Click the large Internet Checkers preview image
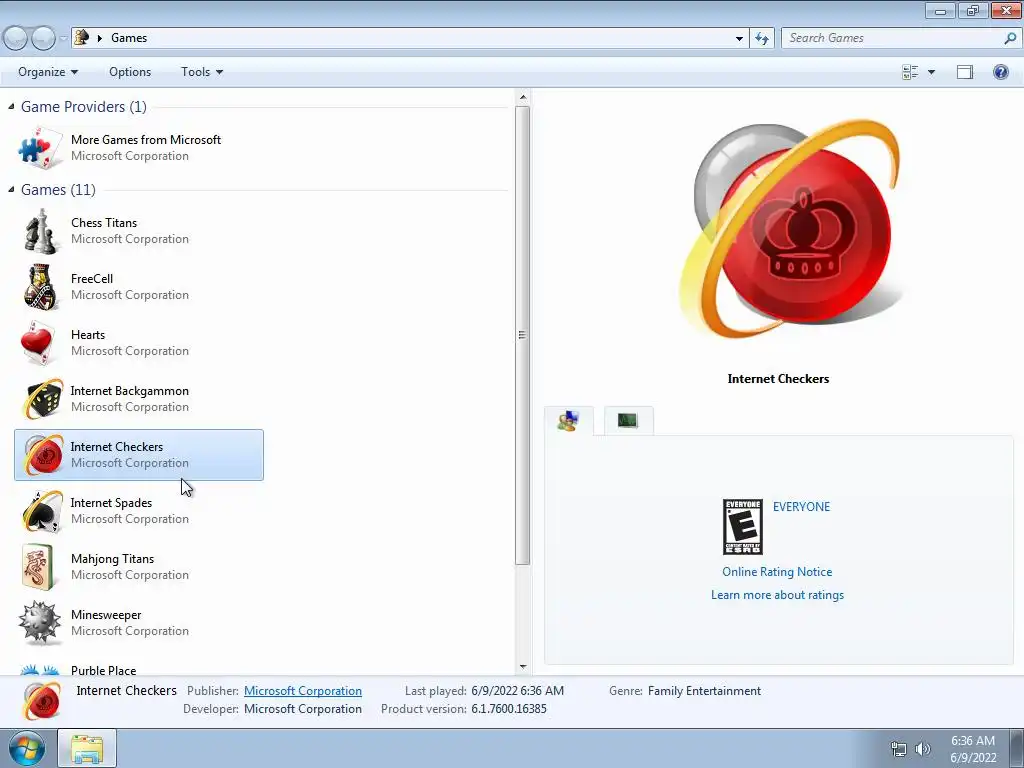The width and height of the screenshot is (1024, 768). tap(791, 229)
